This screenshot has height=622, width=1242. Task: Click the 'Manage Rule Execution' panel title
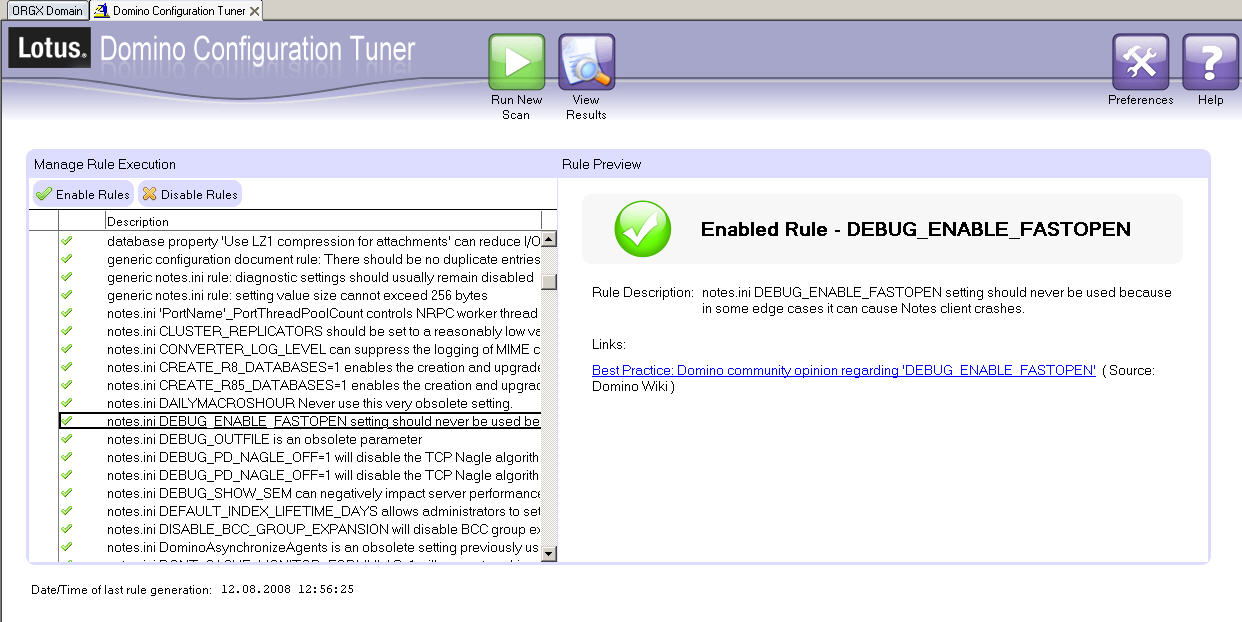tap(105, 164)
